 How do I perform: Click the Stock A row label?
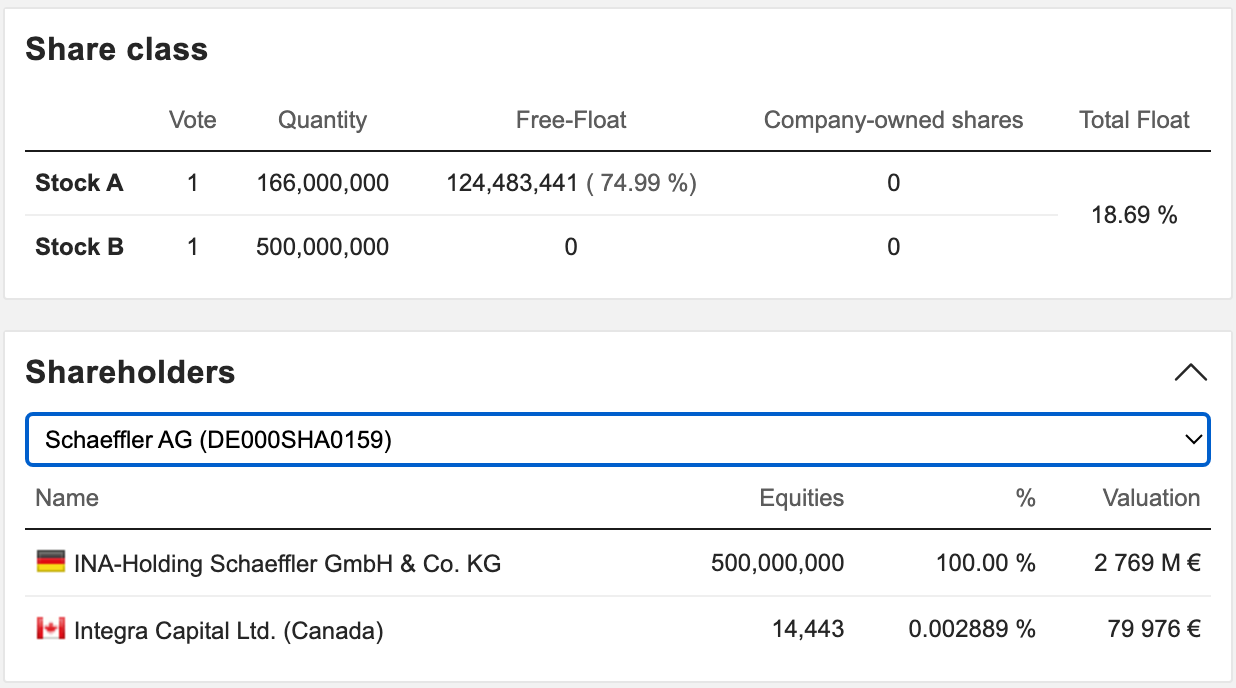tap(79, 183)
